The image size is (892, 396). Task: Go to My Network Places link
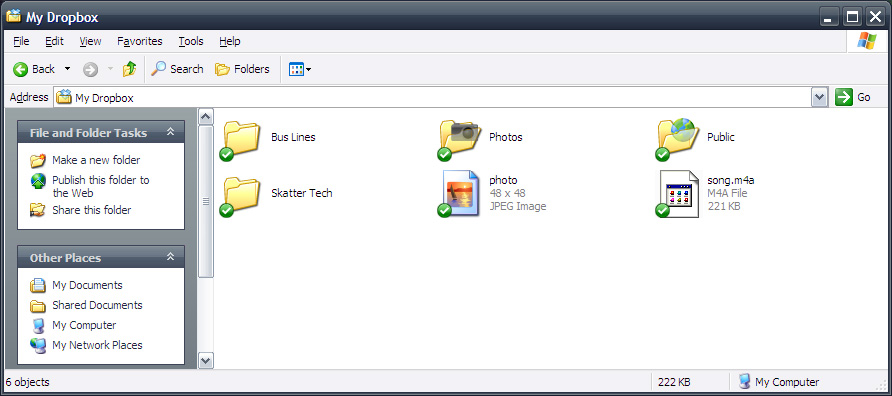point(97,345)
